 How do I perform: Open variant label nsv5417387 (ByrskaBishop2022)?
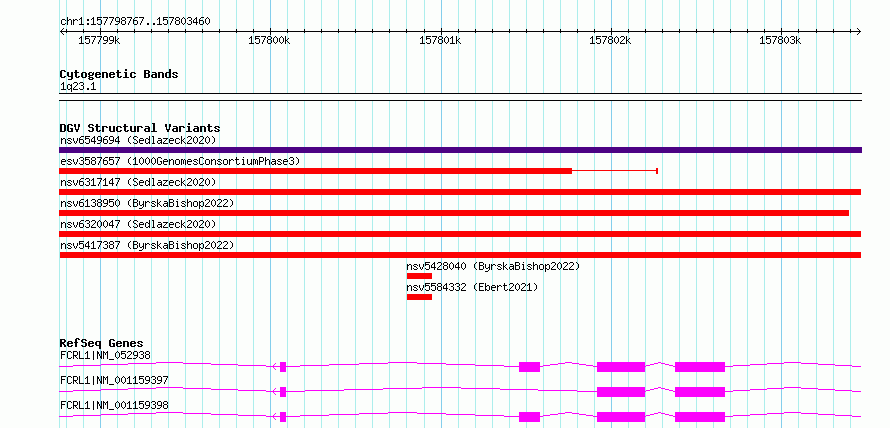pos(147,245)
